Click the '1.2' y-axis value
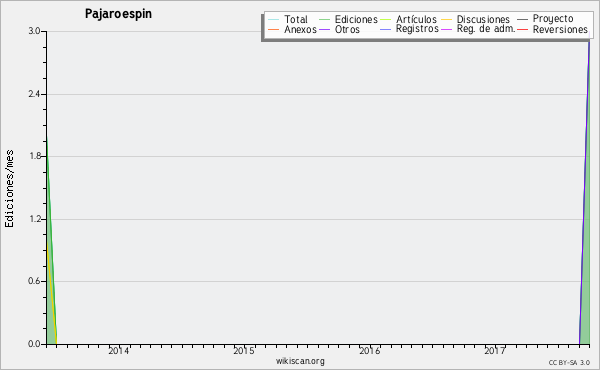600x370 pixels. click(34, 219)
